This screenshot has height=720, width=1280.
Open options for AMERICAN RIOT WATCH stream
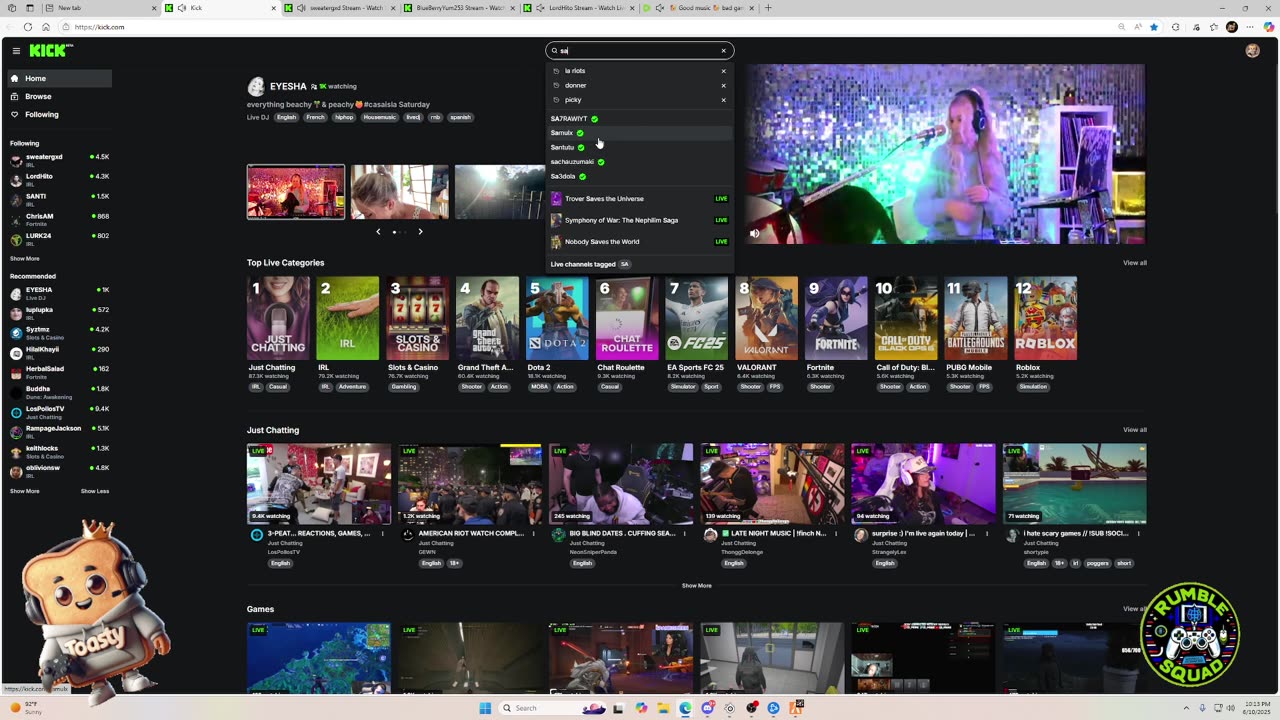pos(533,534)
